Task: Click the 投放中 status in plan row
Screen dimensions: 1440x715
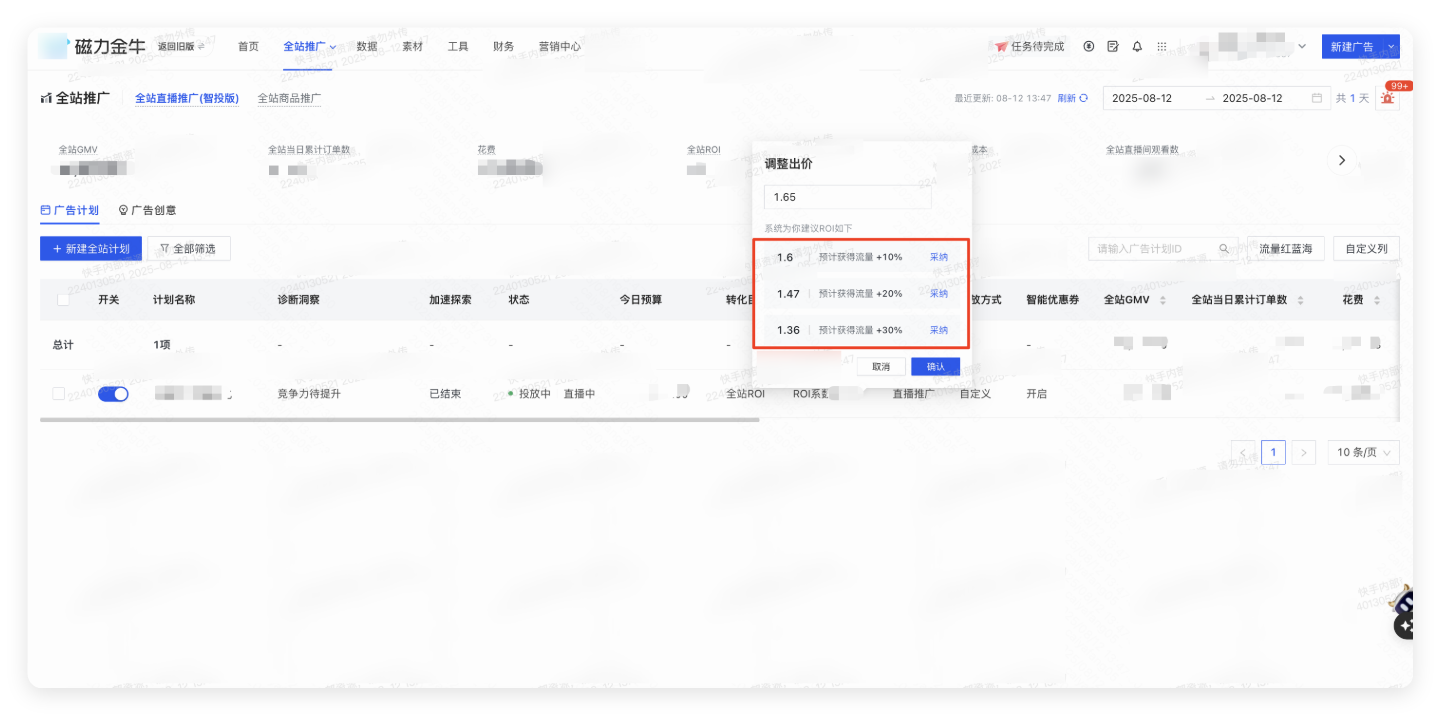Action: click(530, 394)
